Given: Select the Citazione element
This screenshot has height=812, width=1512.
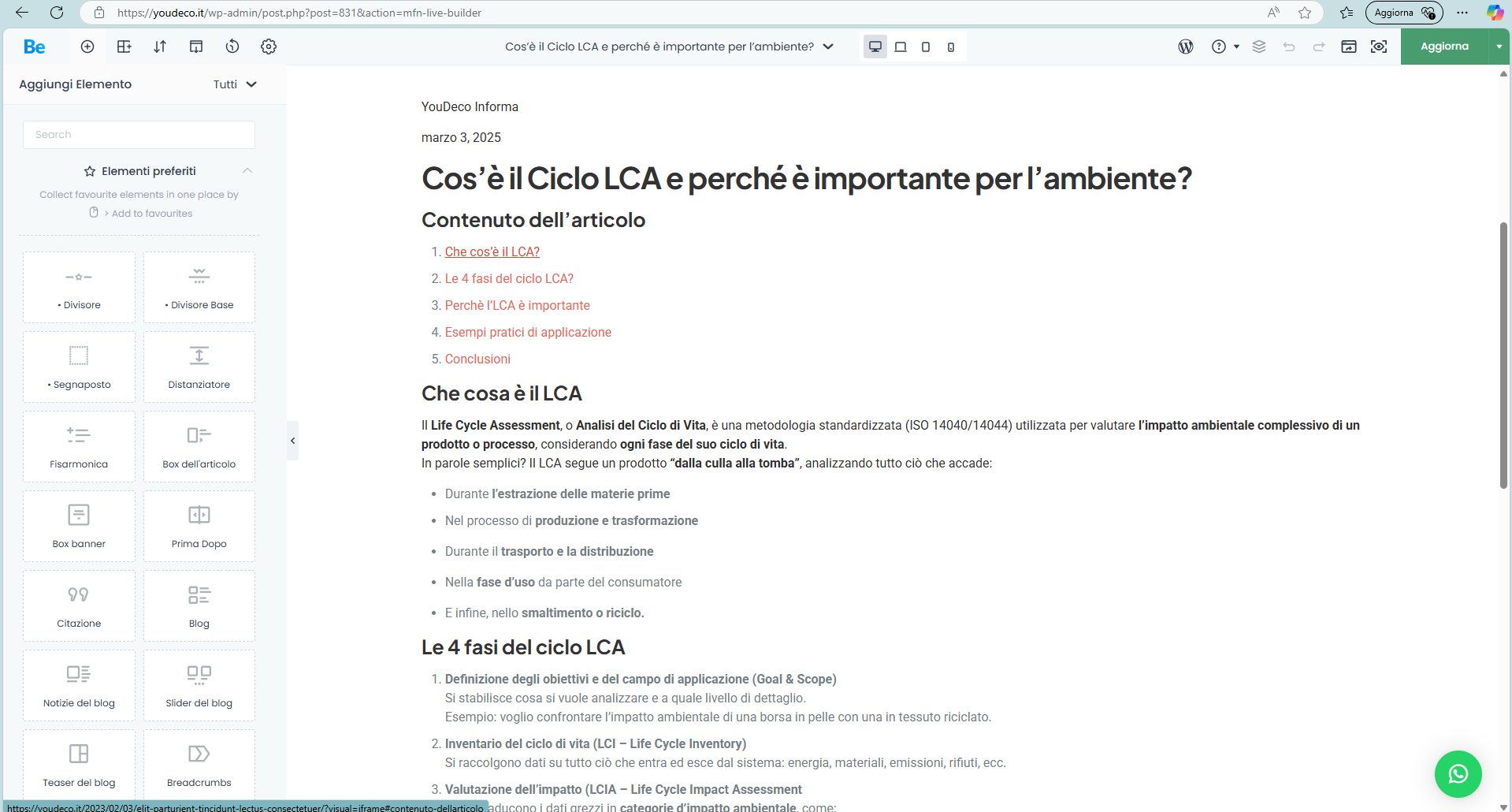Looking at the screenshot, I should pos(79,606).
